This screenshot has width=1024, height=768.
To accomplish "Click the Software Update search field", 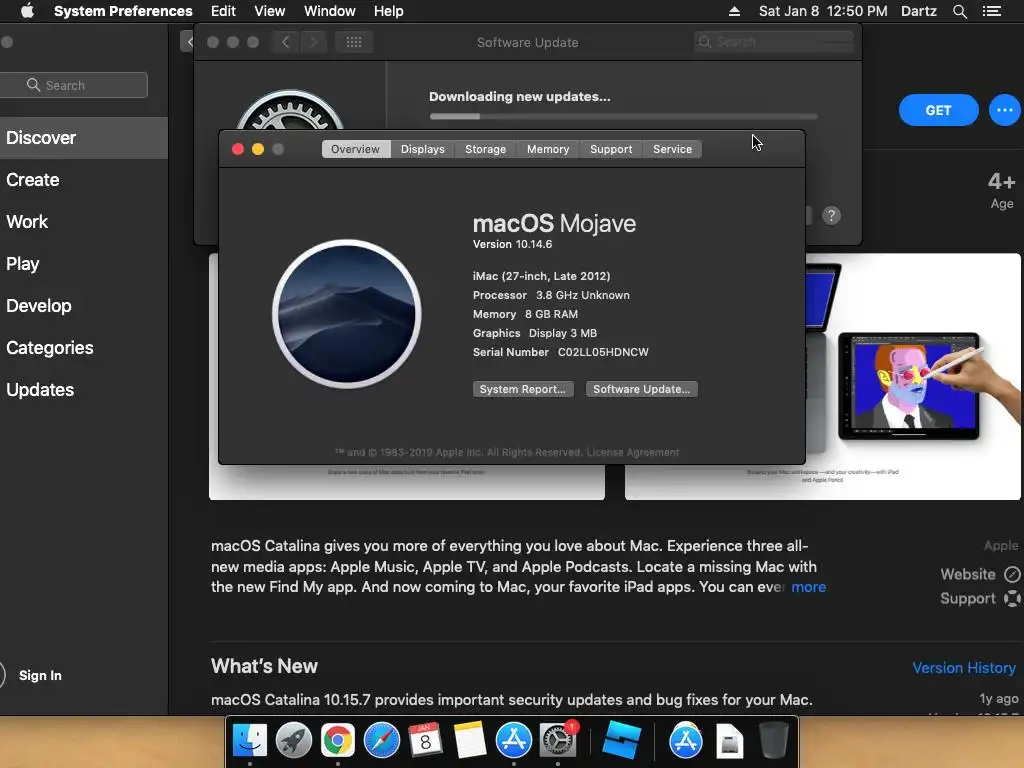I will click(774, 42).
